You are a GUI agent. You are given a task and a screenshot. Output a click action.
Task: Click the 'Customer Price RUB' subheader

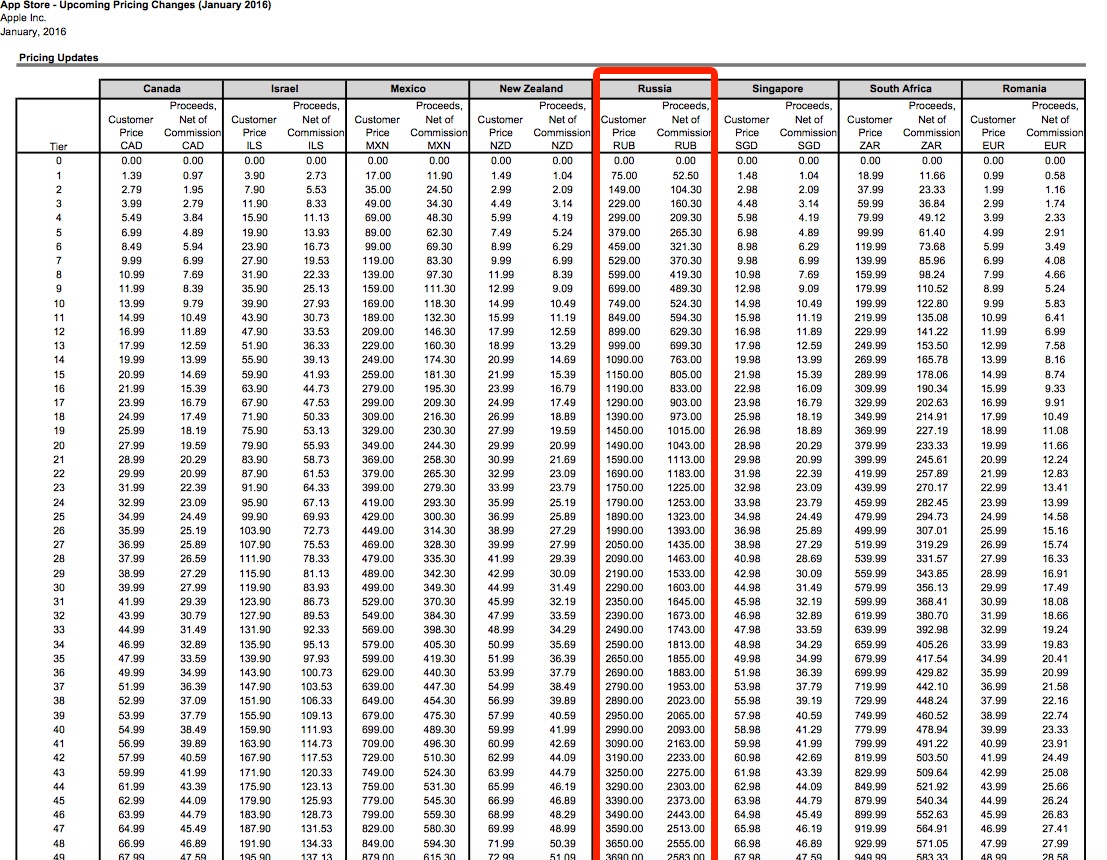click(x=623, y=133)
